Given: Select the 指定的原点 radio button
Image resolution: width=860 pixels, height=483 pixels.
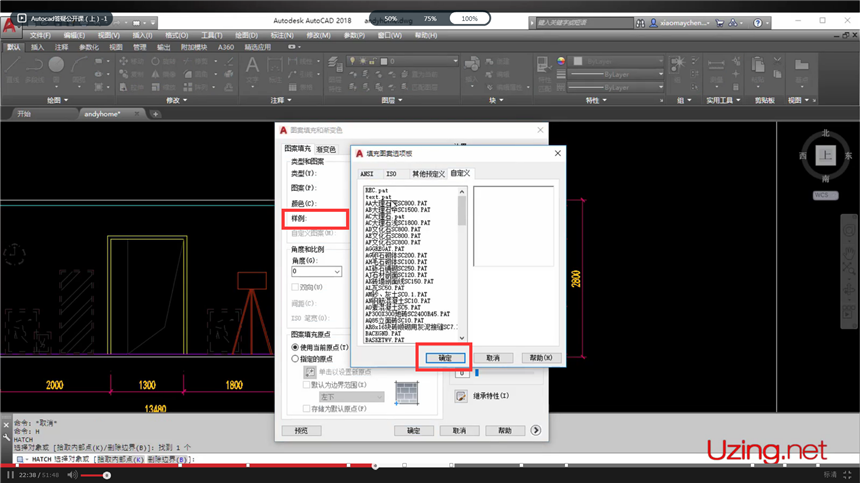Looking at the screenshot, I should [295, 359].
